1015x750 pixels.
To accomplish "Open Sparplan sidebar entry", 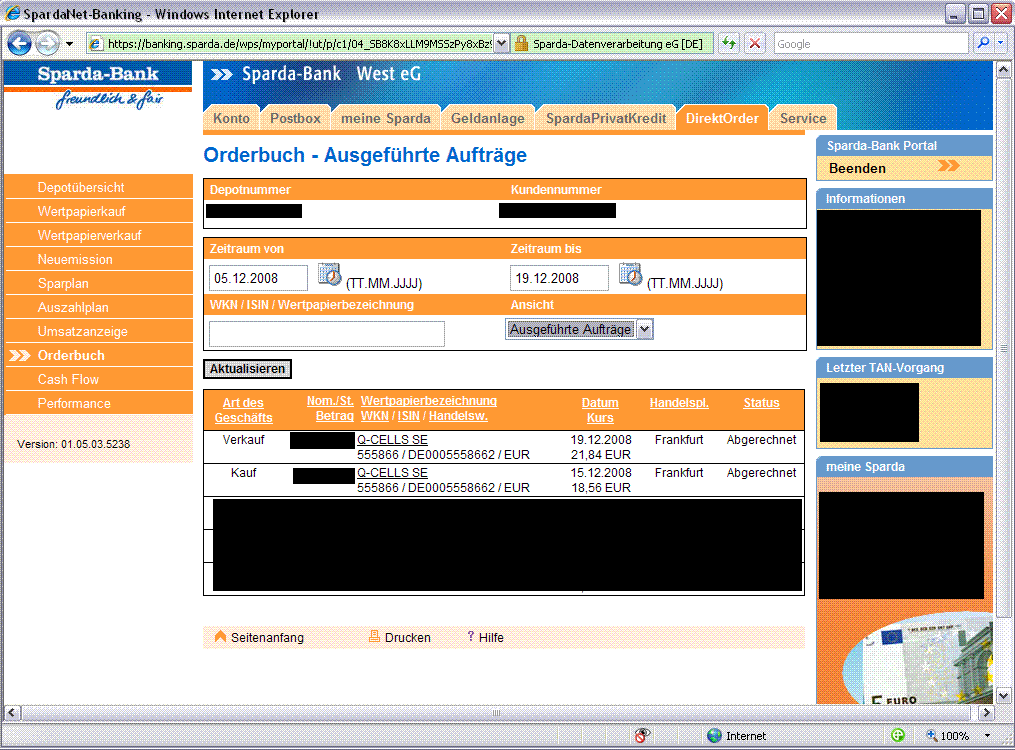I will 98,283.
